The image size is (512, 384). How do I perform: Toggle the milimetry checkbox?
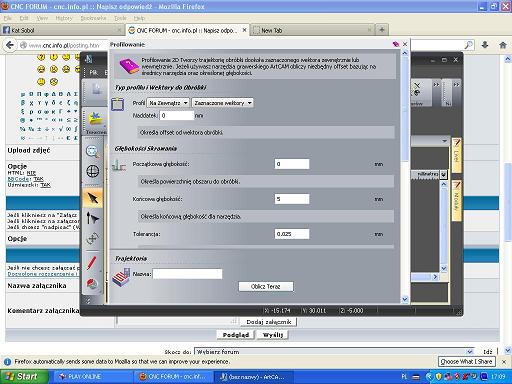[x=443, y=174]
